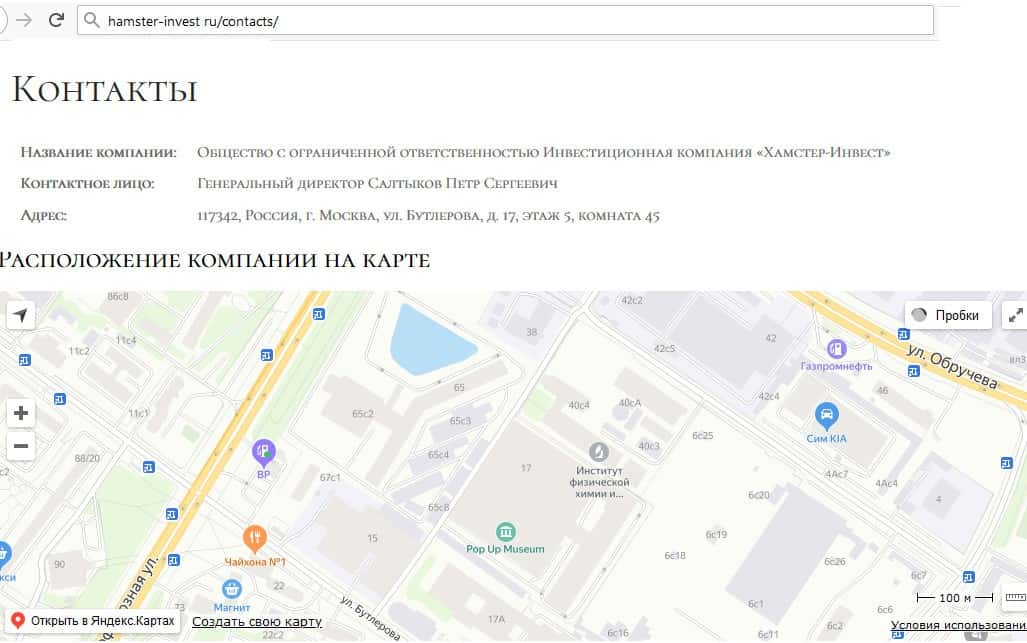Click building label 17А on the map

(496, 619)
